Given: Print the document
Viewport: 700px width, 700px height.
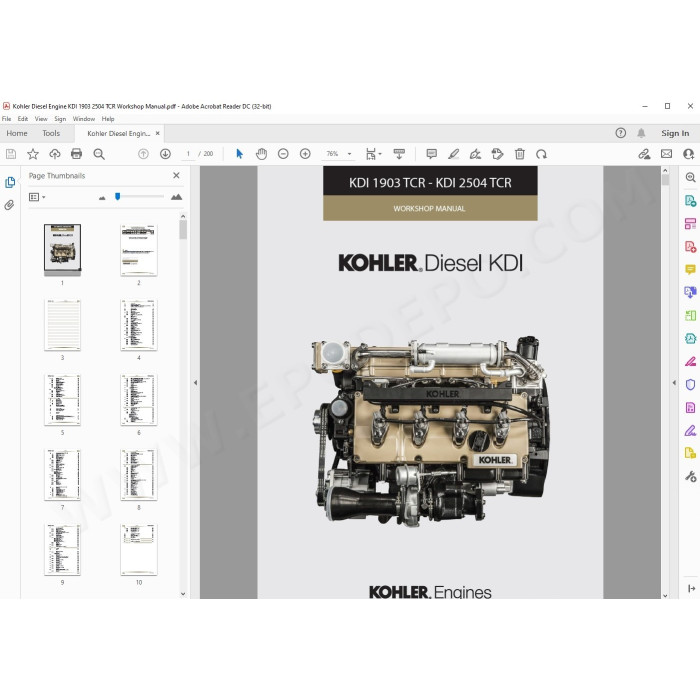Looking at the screenshot, I should click(x=76, y=154).
